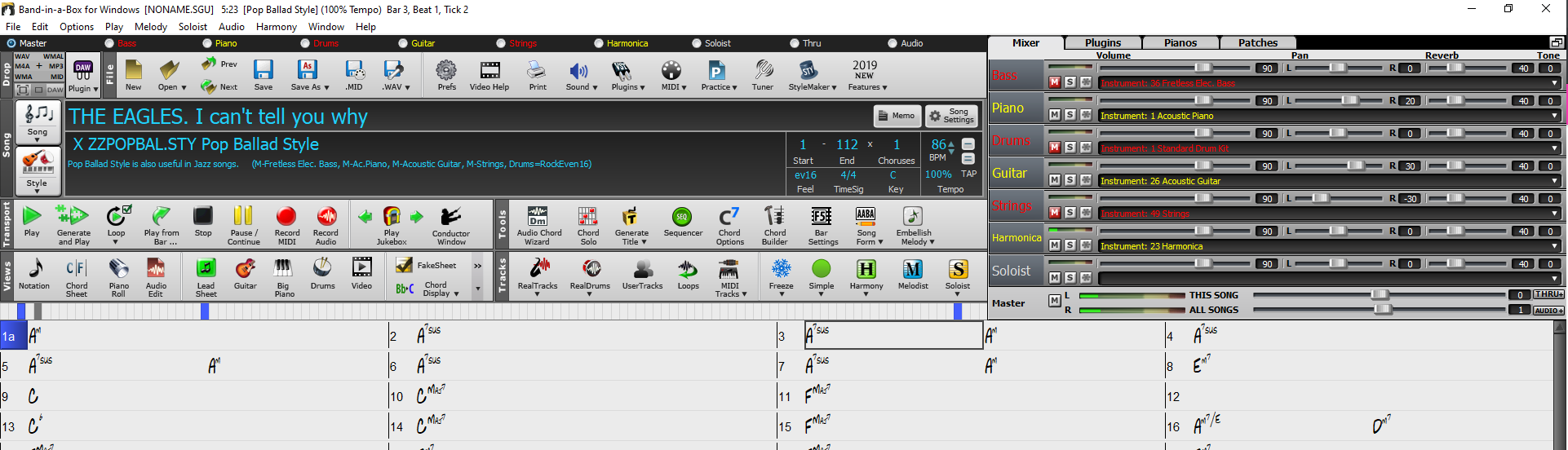Unmute the Drums track in mixer
1568x450 pixels.
1055,148
